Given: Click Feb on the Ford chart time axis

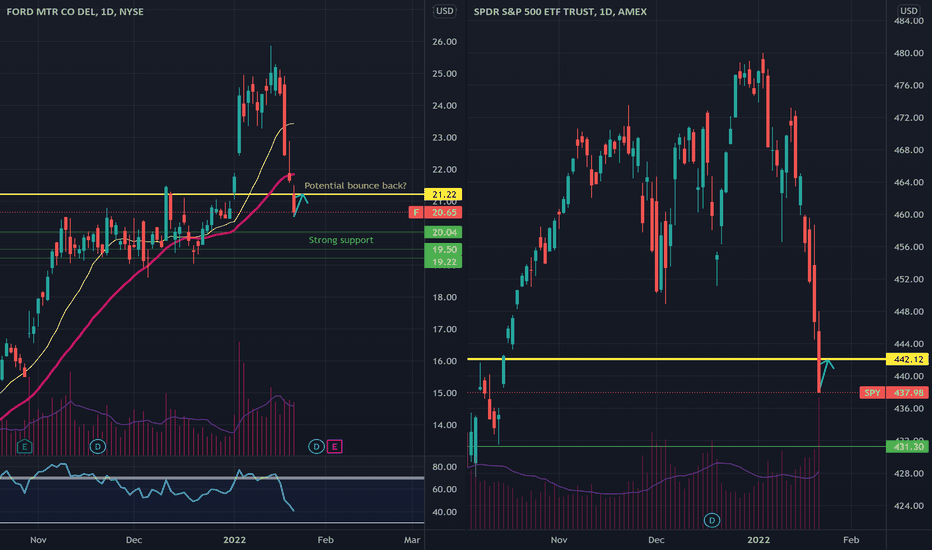Looking at the screenshot, I should (x=325, y=540).
